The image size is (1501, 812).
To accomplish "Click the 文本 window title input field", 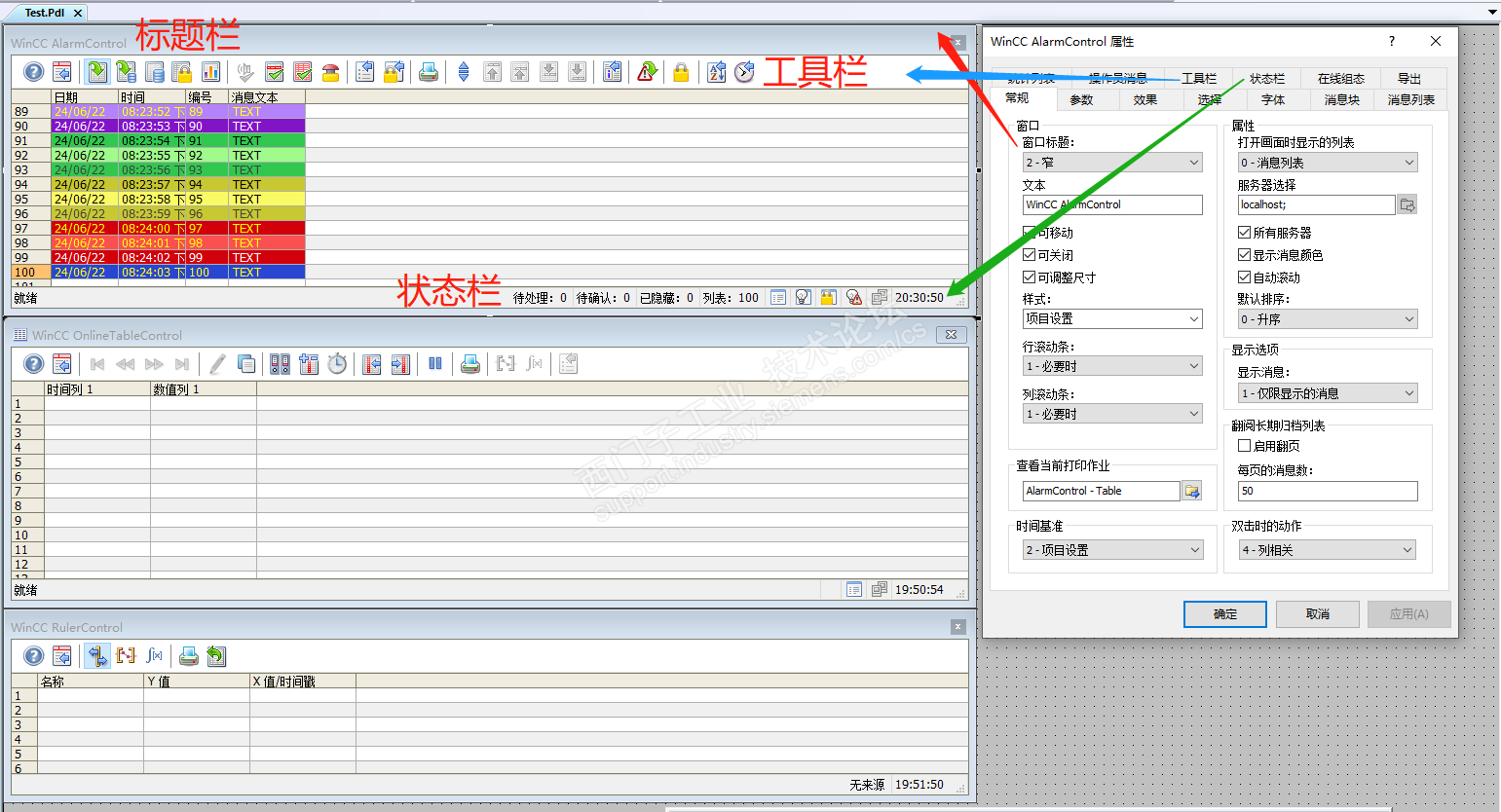I will tap(1112, 204).
